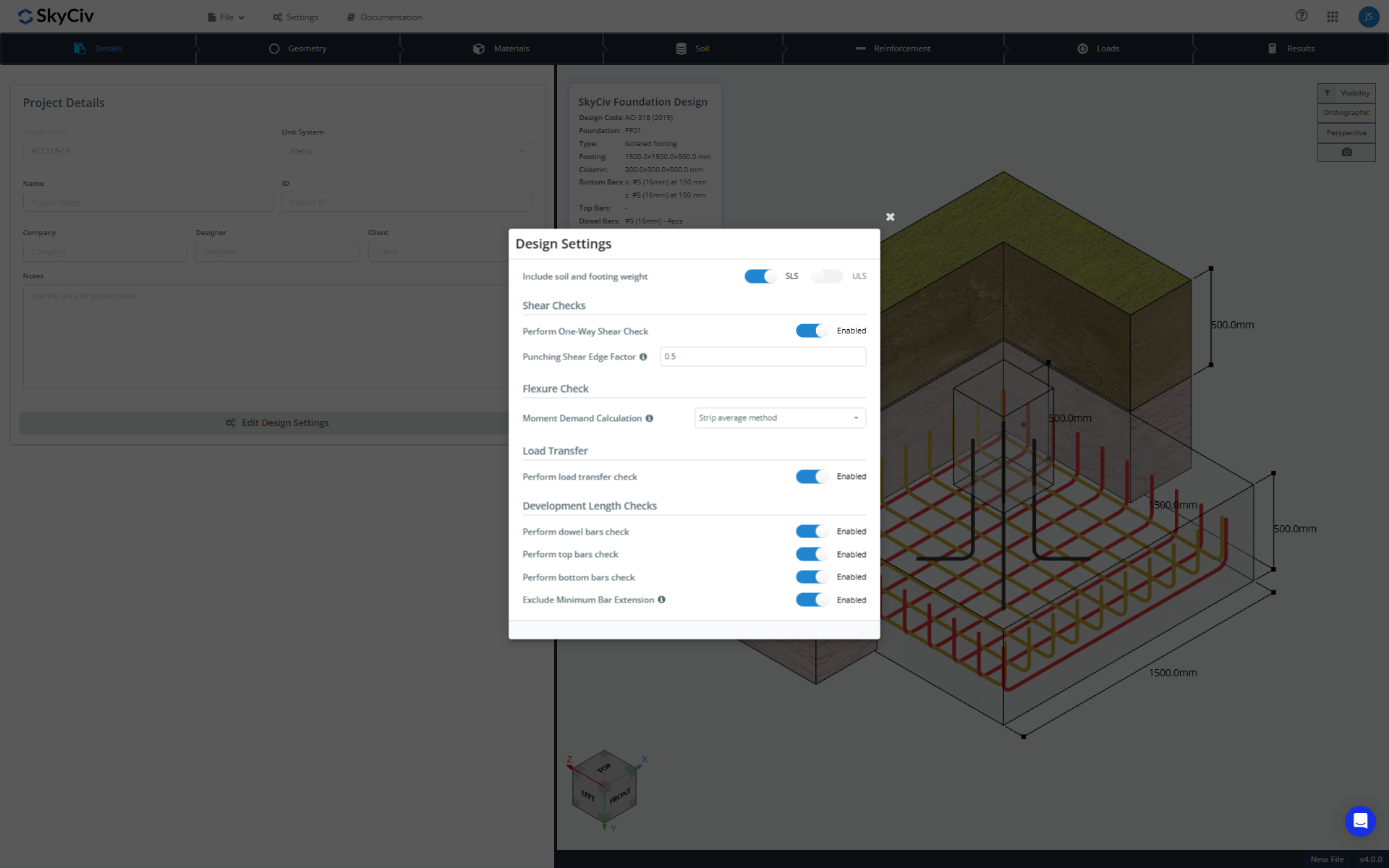Toggle SLS soil and footing weight switch
This screenshot has width=1389, height=868.
pyautogui.click(x=760, y=276)
